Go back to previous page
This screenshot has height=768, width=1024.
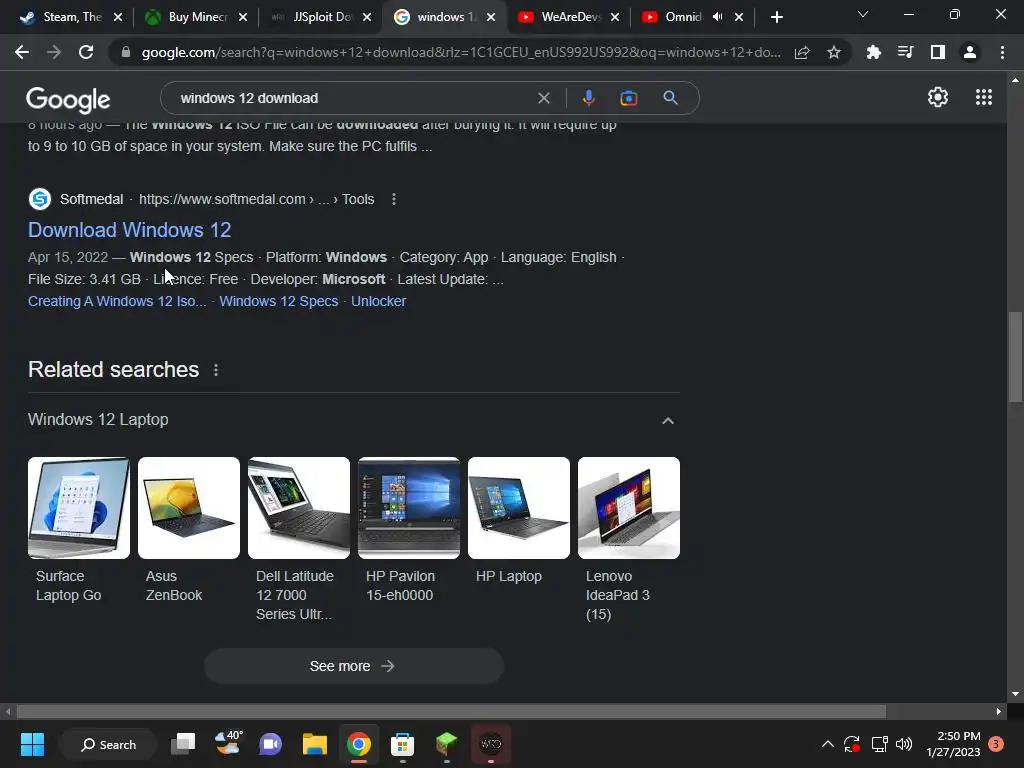pos(22,52)
